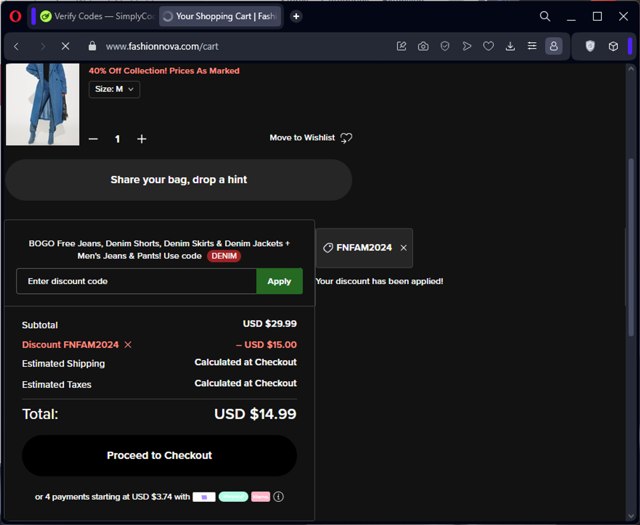Click the white payment provider logo
The width and height of the screenshot is (640, 525).
click(204, 497)
